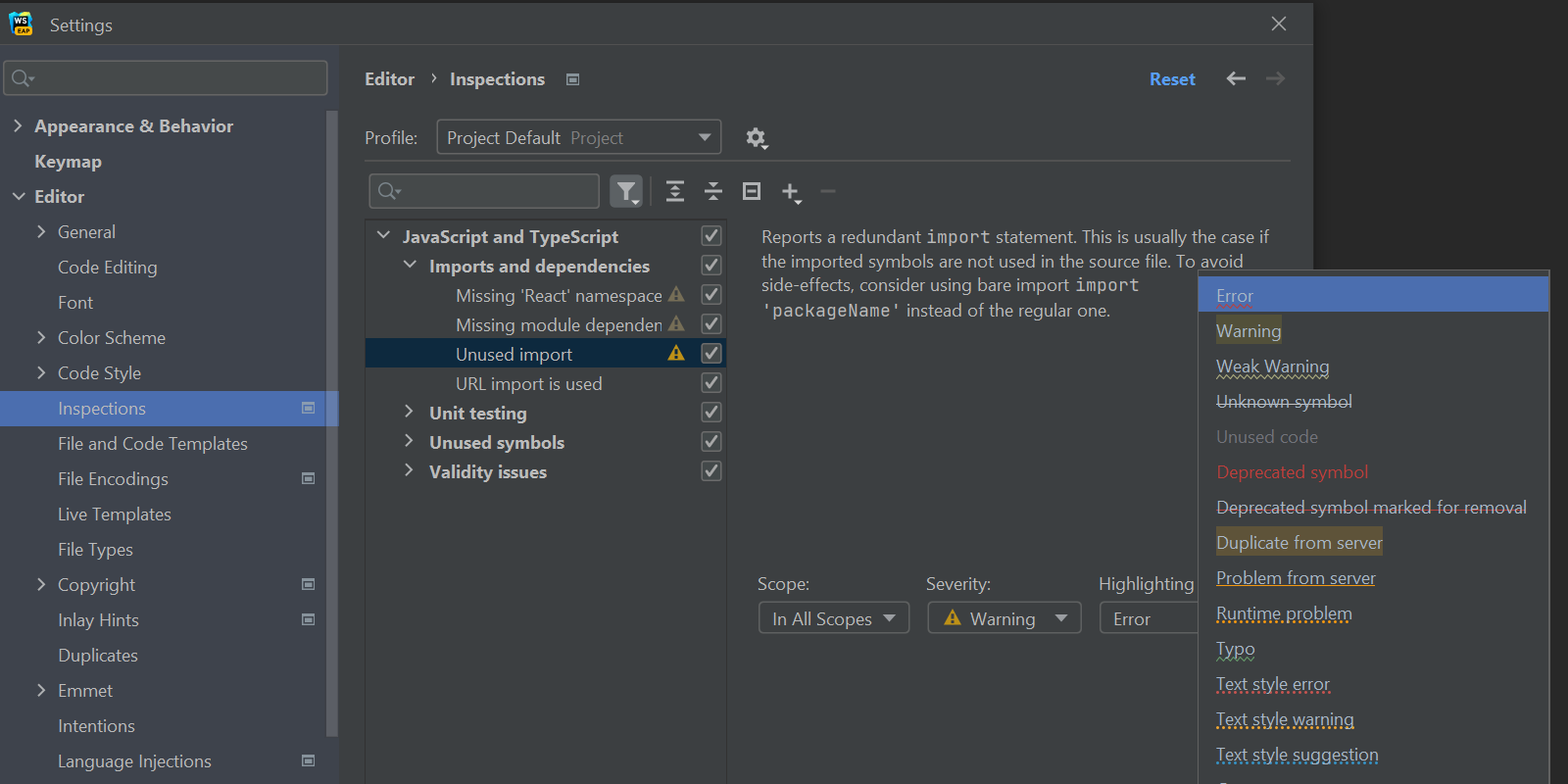Toggle Missing module dependency checkbox
Image resolution: width=1568 pixels, height=784 pixels.
pyautogui.click(x=711, y=324)
